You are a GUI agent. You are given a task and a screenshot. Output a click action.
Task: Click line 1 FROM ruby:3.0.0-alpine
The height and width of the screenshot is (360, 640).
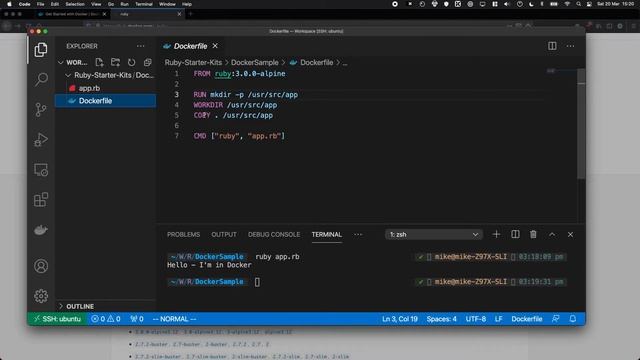tap(240, 74)
